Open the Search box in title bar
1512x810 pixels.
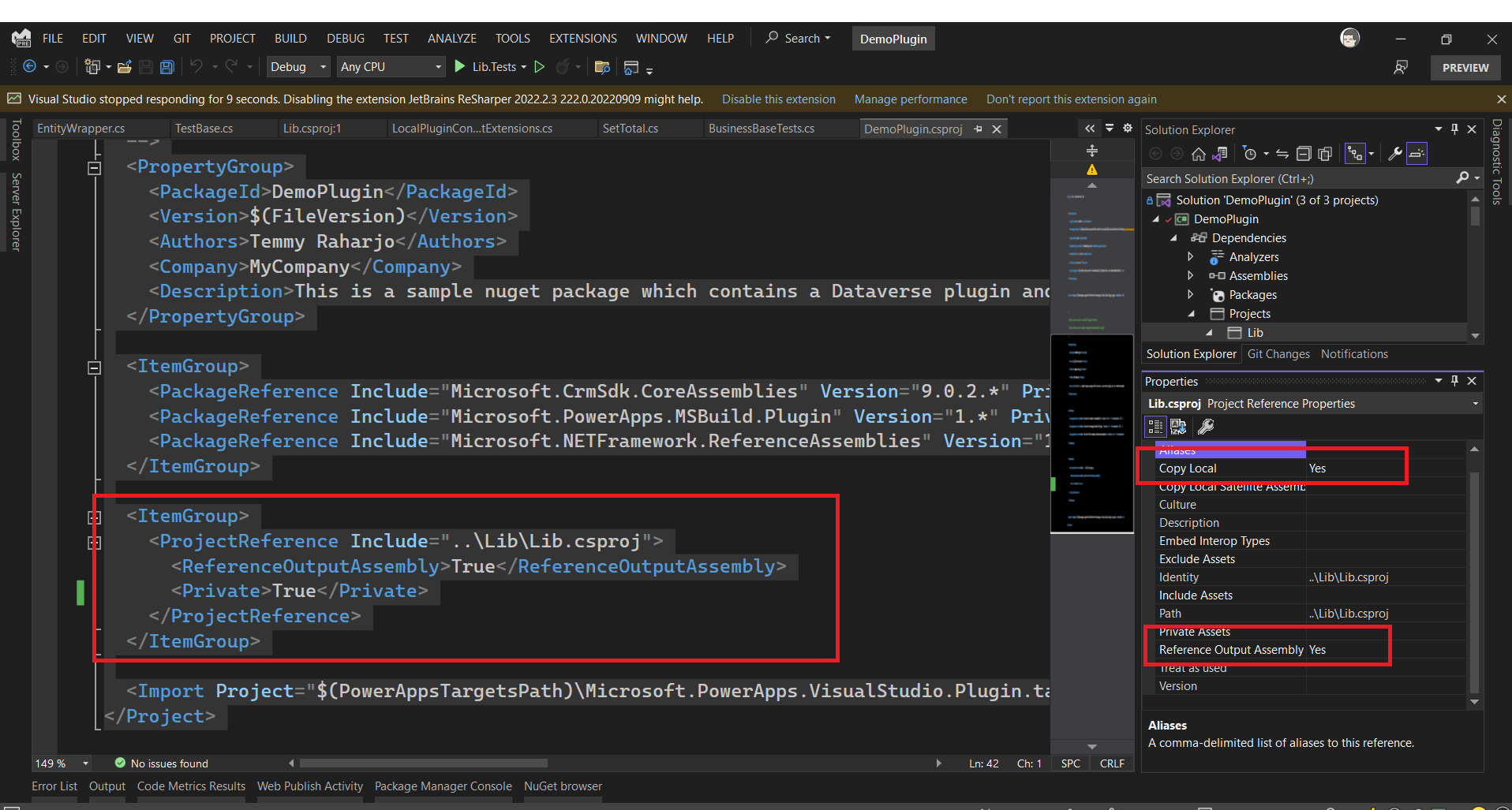[799, 38]
